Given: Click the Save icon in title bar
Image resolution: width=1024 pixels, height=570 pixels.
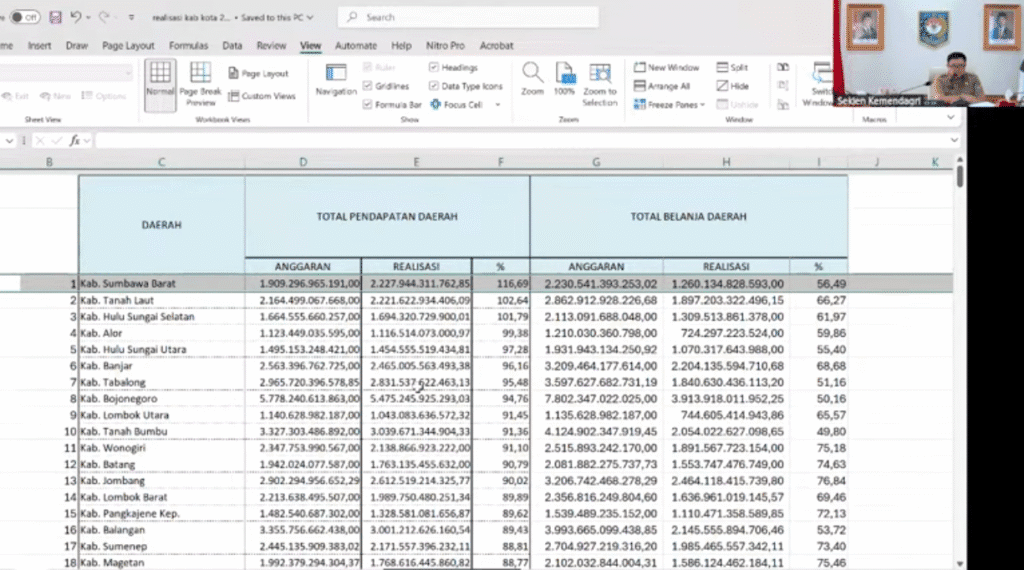Looking at the screenshot, I should pos(55,18).
